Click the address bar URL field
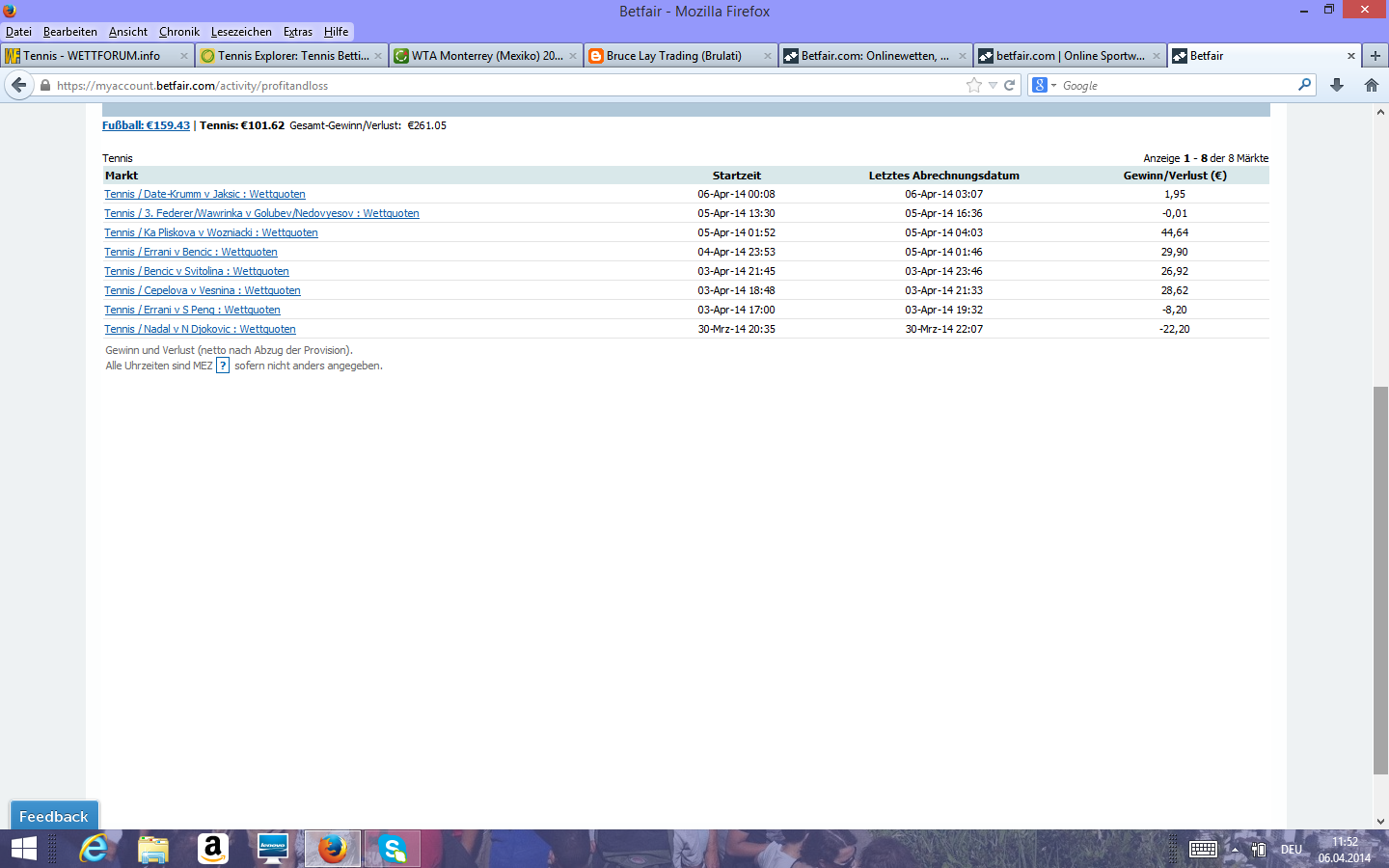The height and width of the screenshot is (868, 1389). click(x=508, y=86)
